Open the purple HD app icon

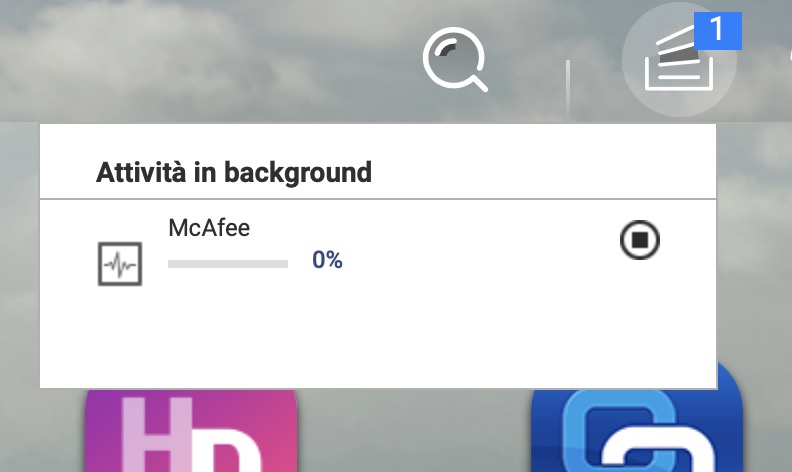pos(192,432)
